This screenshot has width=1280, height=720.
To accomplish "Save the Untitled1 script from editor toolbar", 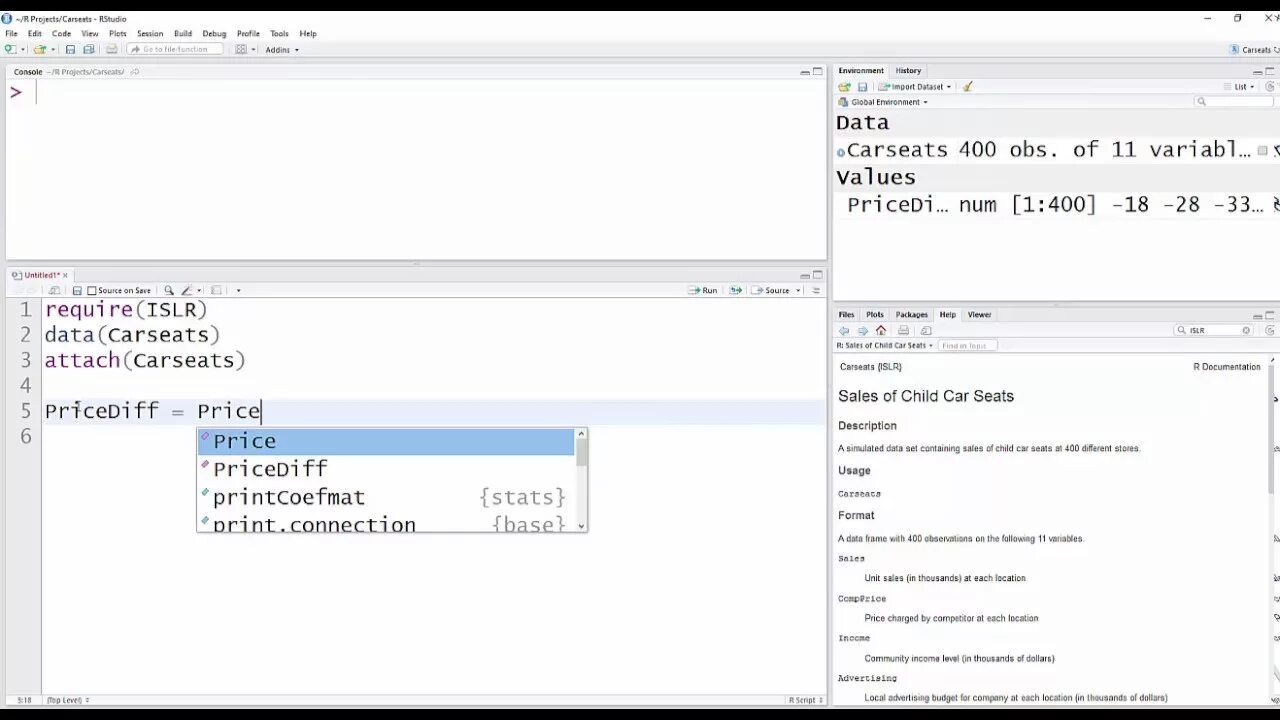I will [x=77, y=290].
